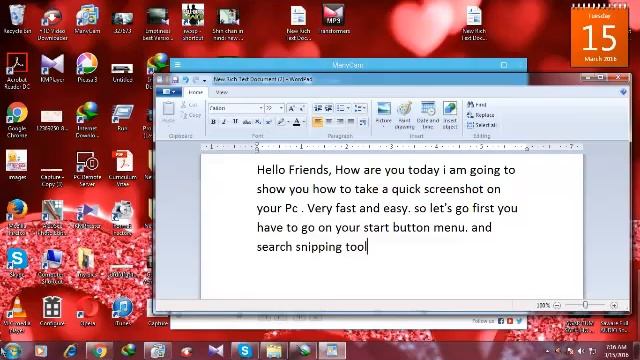The image size is (640, 360).
Task: Open Internet Explorer from taskbar
Action: click(70, 351)
